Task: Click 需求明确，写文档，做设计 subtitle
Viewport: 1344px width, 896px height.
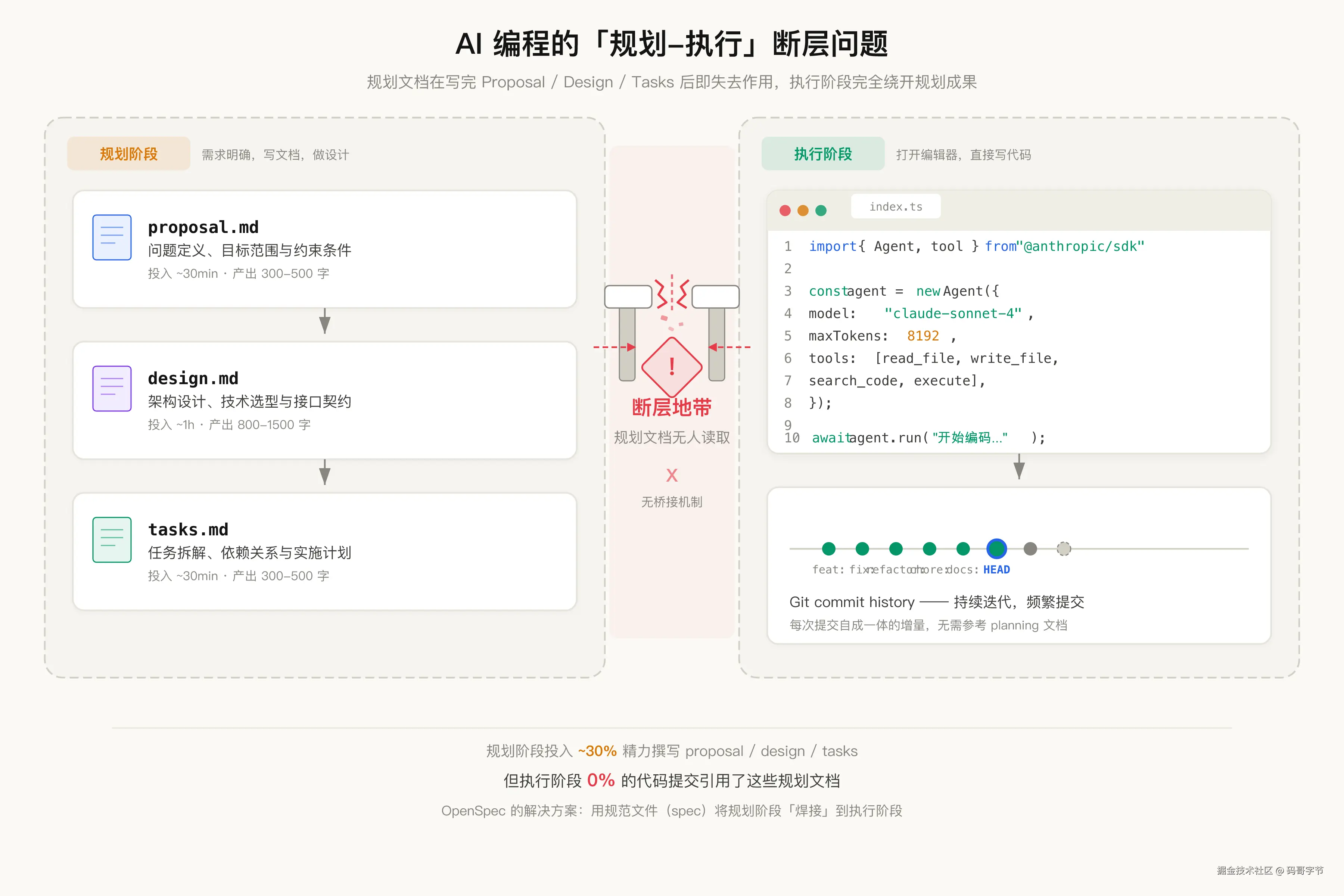Action: [275, 154]
